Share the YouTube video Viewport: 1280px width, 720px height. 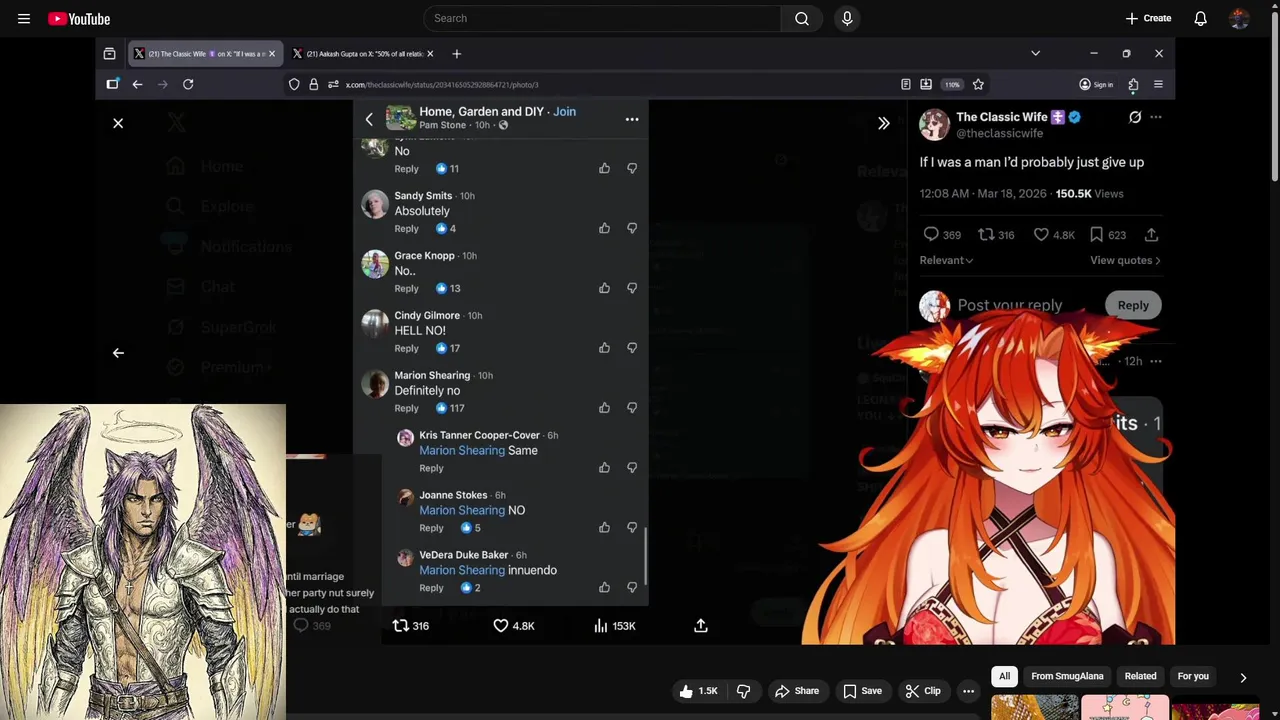coord(797,691)
